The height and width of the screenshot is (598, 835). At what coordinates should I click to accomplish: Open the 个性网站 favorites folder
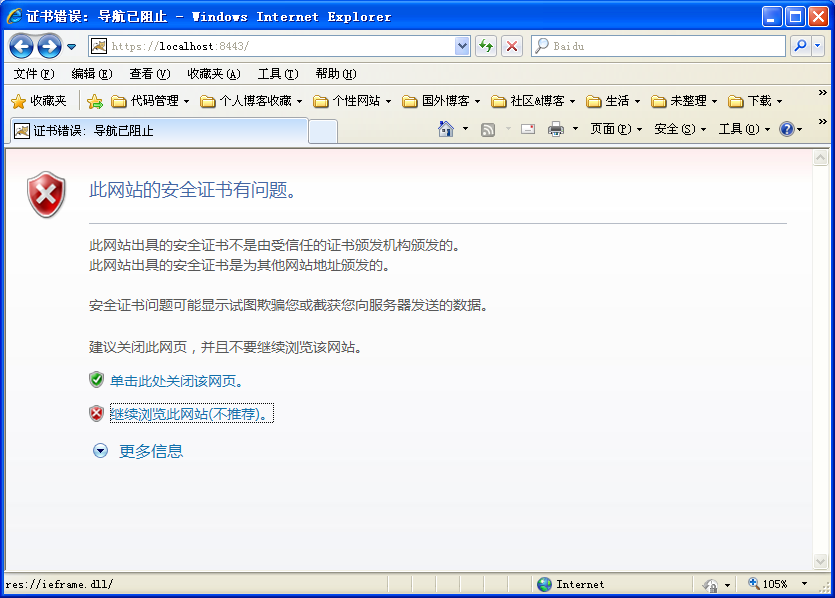coord(351,101)
